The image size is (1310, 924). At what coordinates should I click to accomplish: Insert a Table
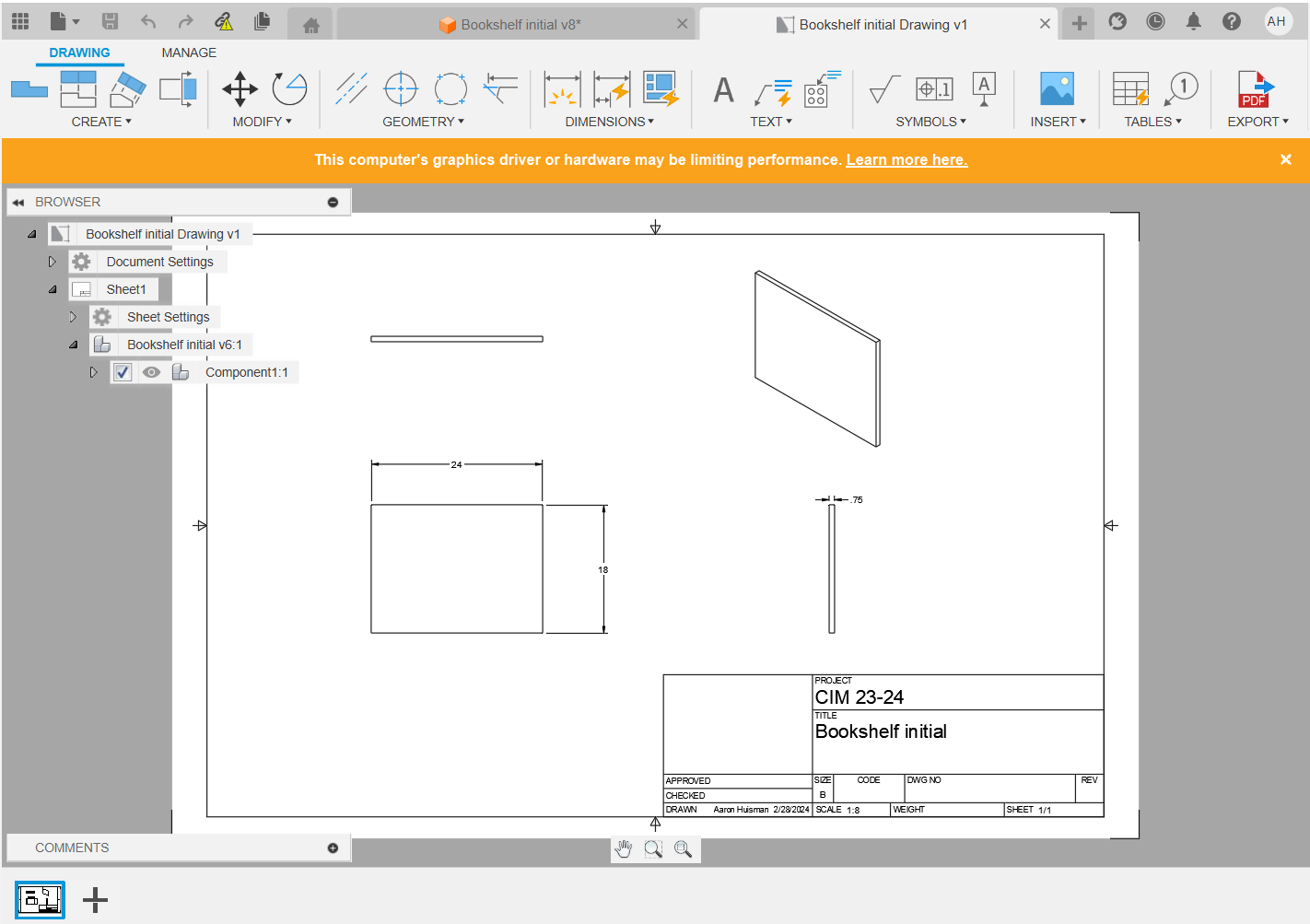1130,89
